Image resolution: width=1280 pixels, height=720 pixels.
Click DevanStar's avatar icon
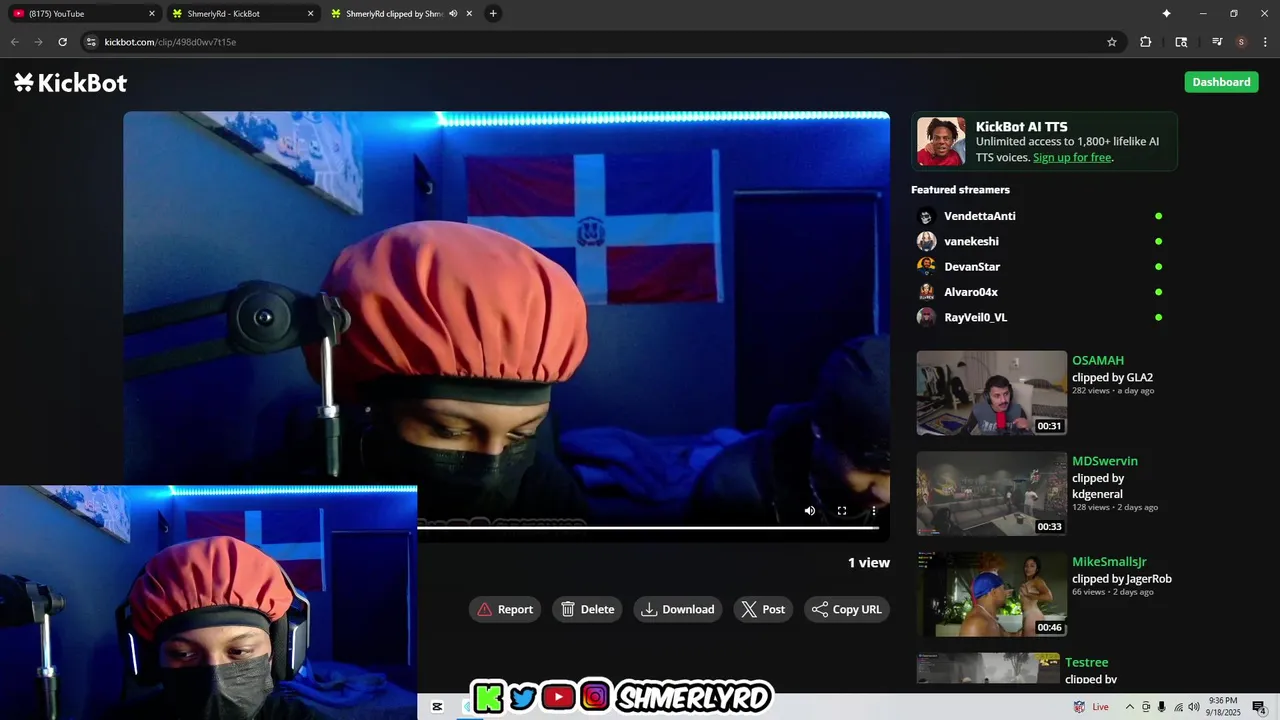(x=927, y=267)
